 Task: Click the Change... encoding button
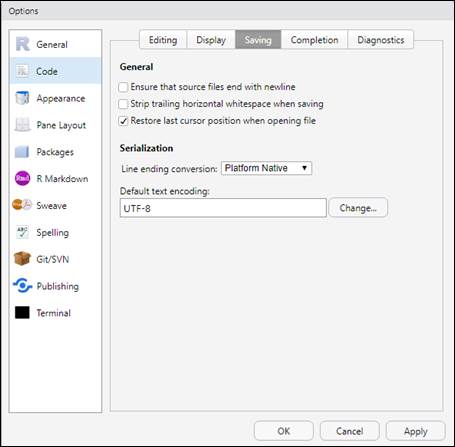click(x=358, y=208)
